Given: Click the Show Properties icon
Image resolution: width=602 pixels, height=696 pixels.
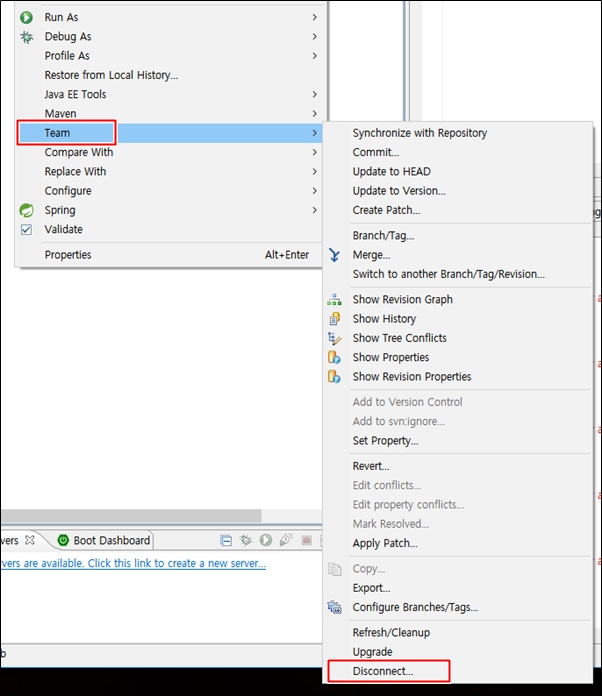Looking at the screenshot, I should 334,357.
